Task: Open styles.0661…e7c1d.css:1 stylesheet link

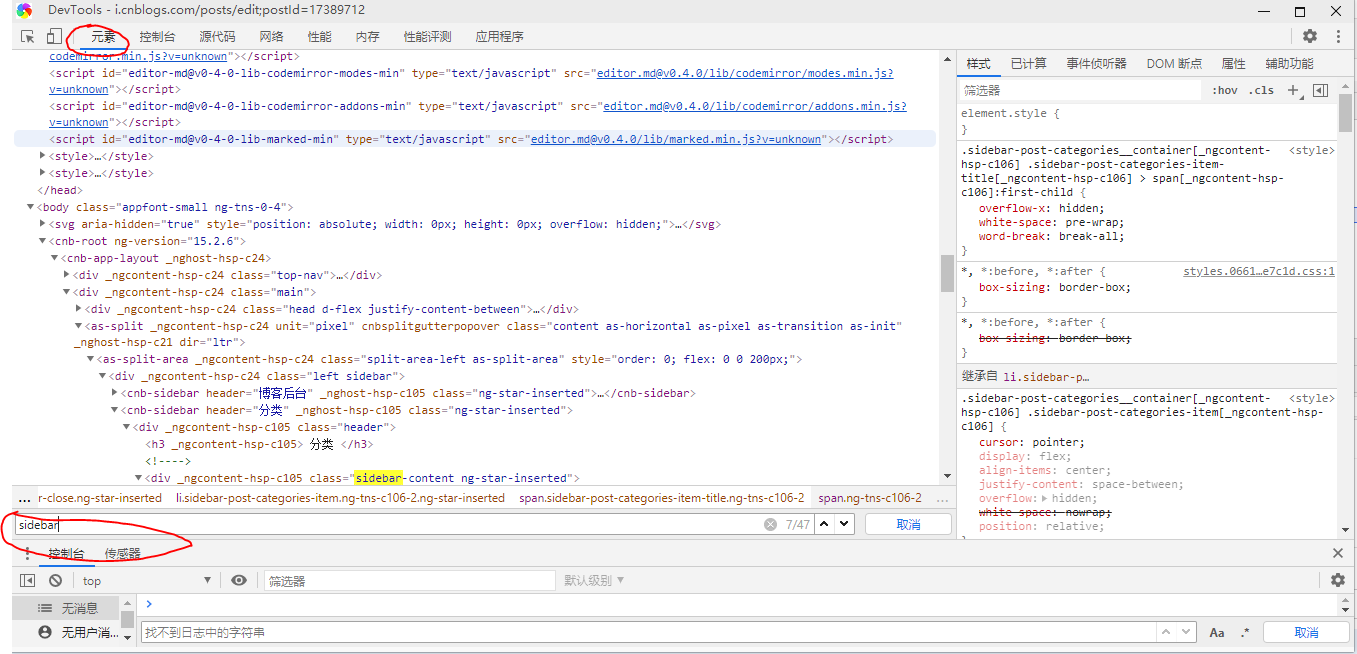Action: tap(1259, 271)
